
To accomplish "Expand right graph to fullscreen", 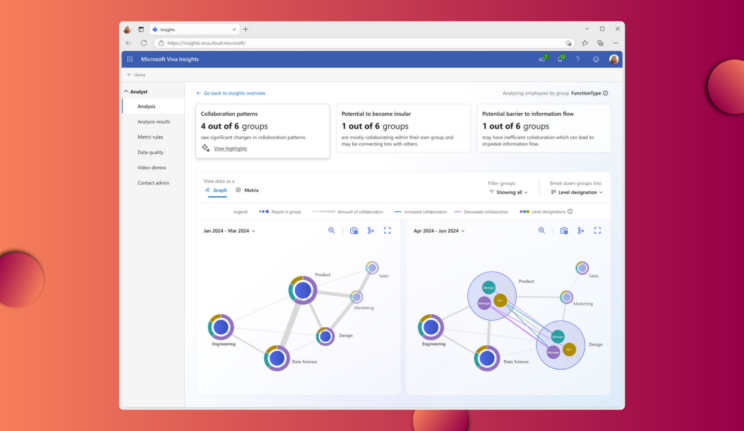I will (x=597, y=231).
